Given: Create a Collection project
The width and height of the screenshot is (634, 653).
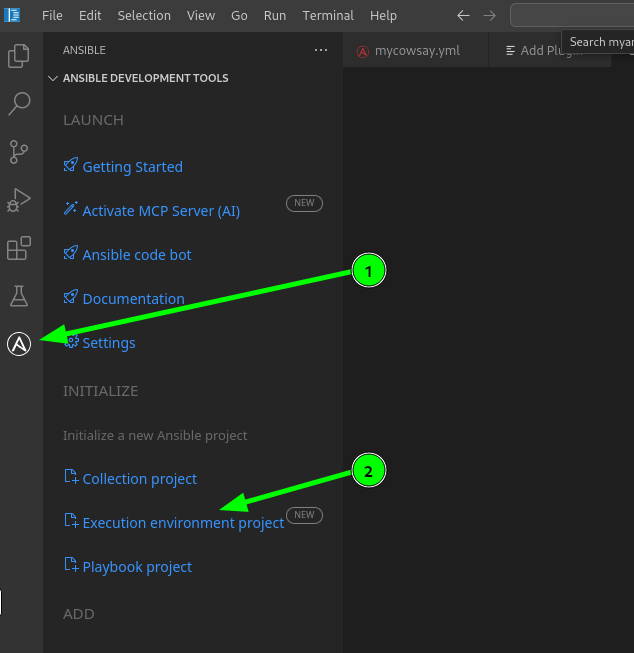Looking at the screenshot, I should point(140,479).
